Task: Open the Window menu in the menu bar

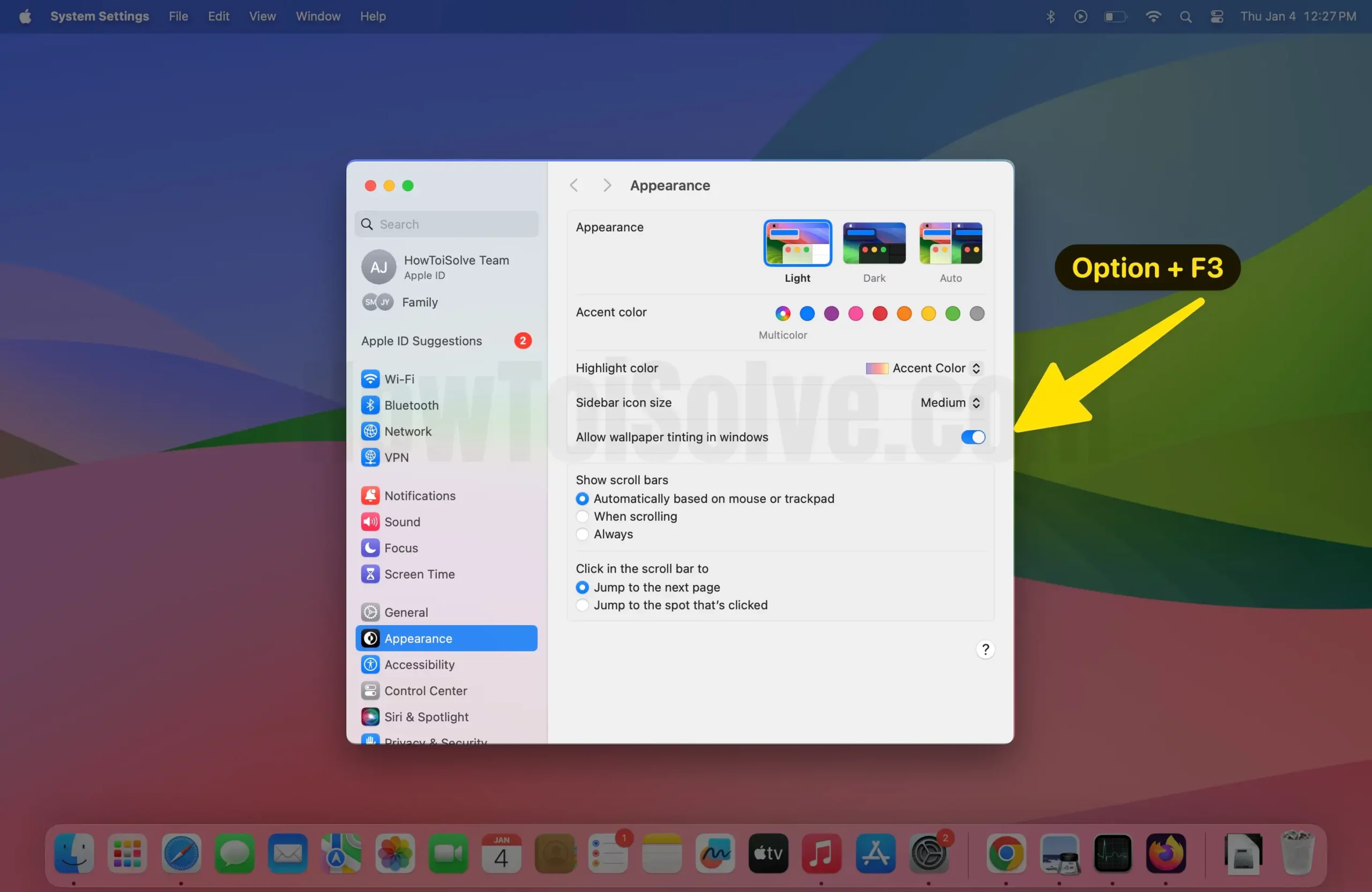Action: tap(318, 16)
